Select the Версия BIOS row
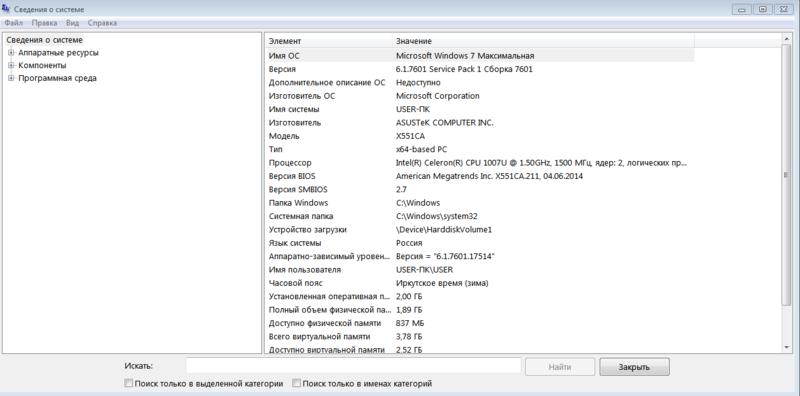 coord(480,176)
